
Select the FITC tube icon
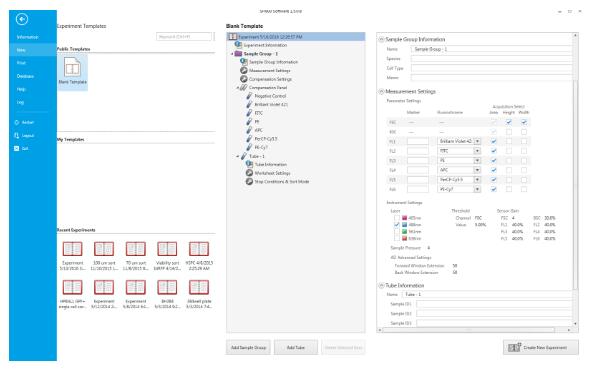click(249, 113)
